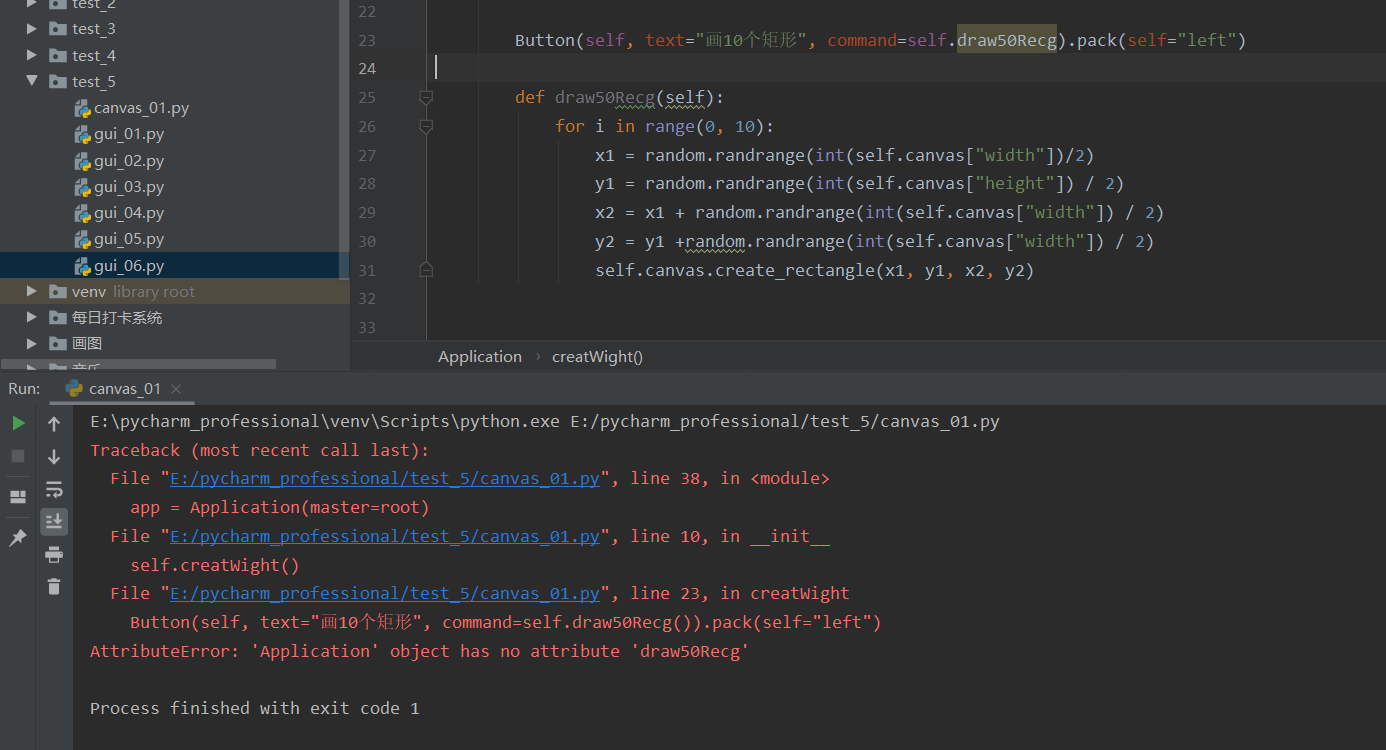Click the folder icon next to test_4
Image resolution: width=1386 pixels, height=750 pixels.
(58, 55)
